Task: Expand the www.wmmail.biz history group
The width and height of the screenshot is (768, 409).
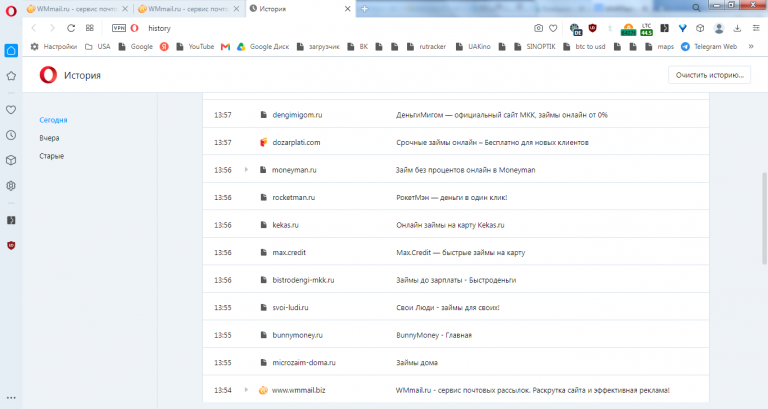Action: coord(246,390)
